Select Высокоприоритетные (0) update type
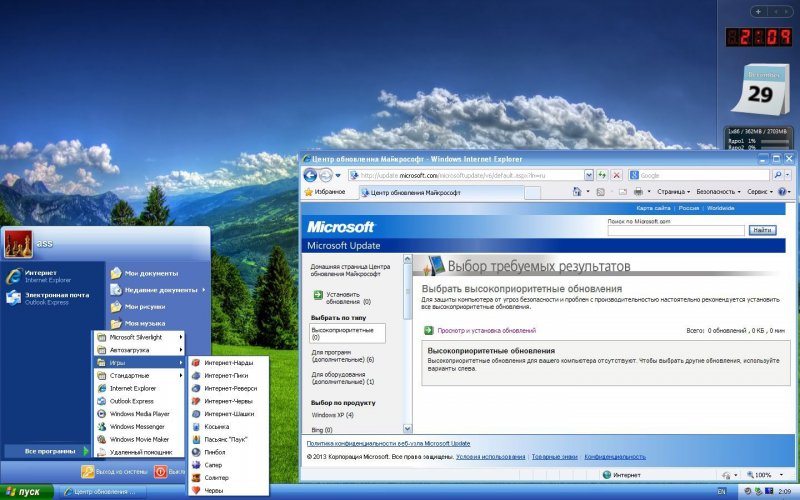Screen dimensions: 800x500 point(347,333)
